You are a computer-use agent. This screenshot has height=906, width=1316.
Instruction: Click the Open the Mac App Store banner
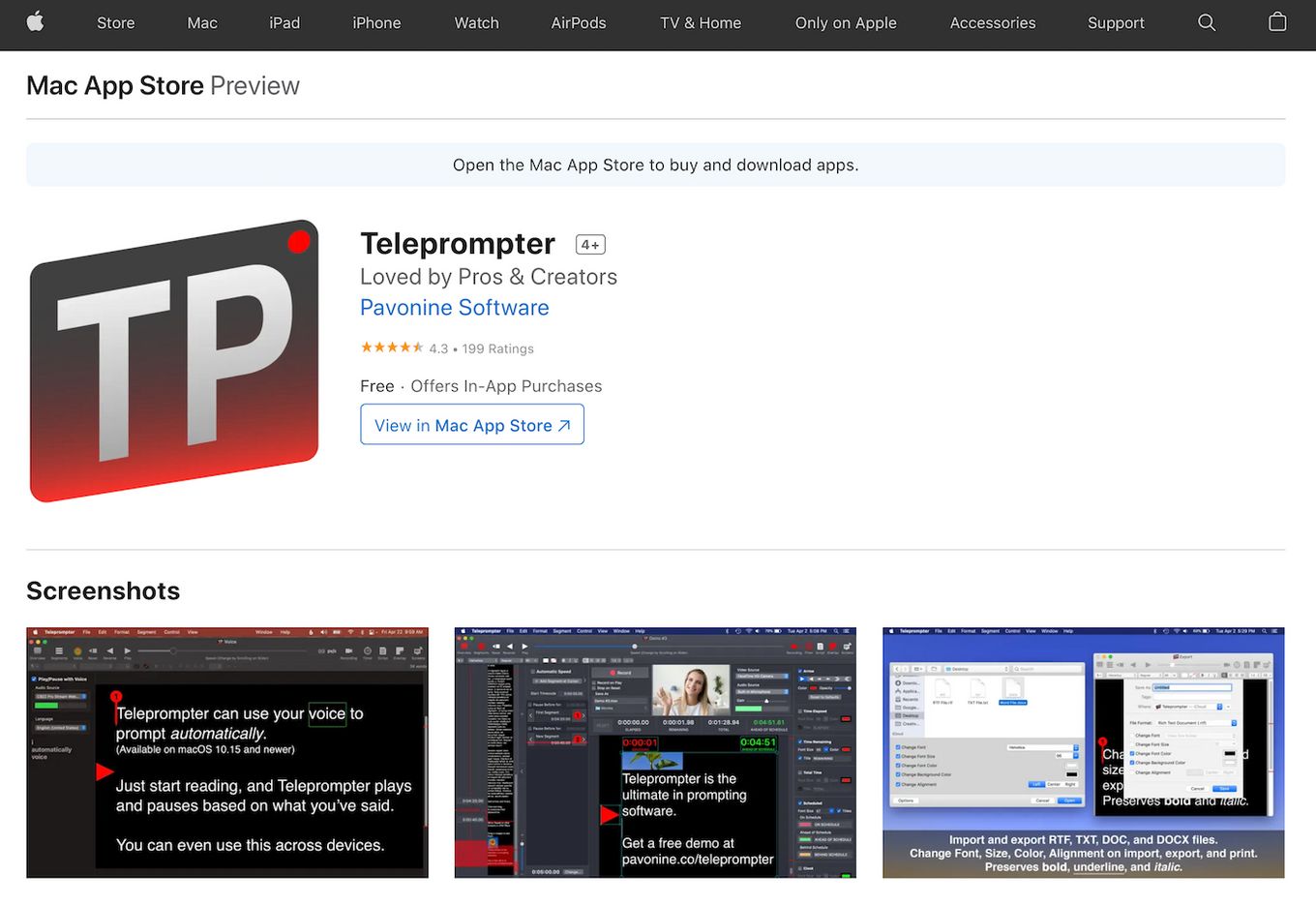coord(656,165)
